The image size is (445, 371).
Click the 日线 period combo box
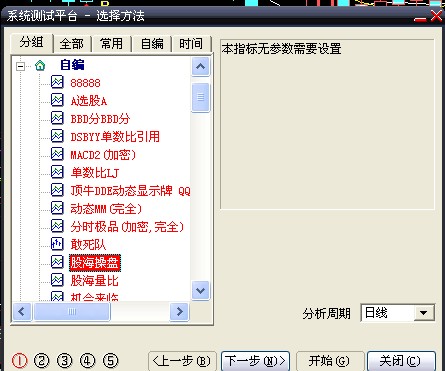[x=397, y=313]
